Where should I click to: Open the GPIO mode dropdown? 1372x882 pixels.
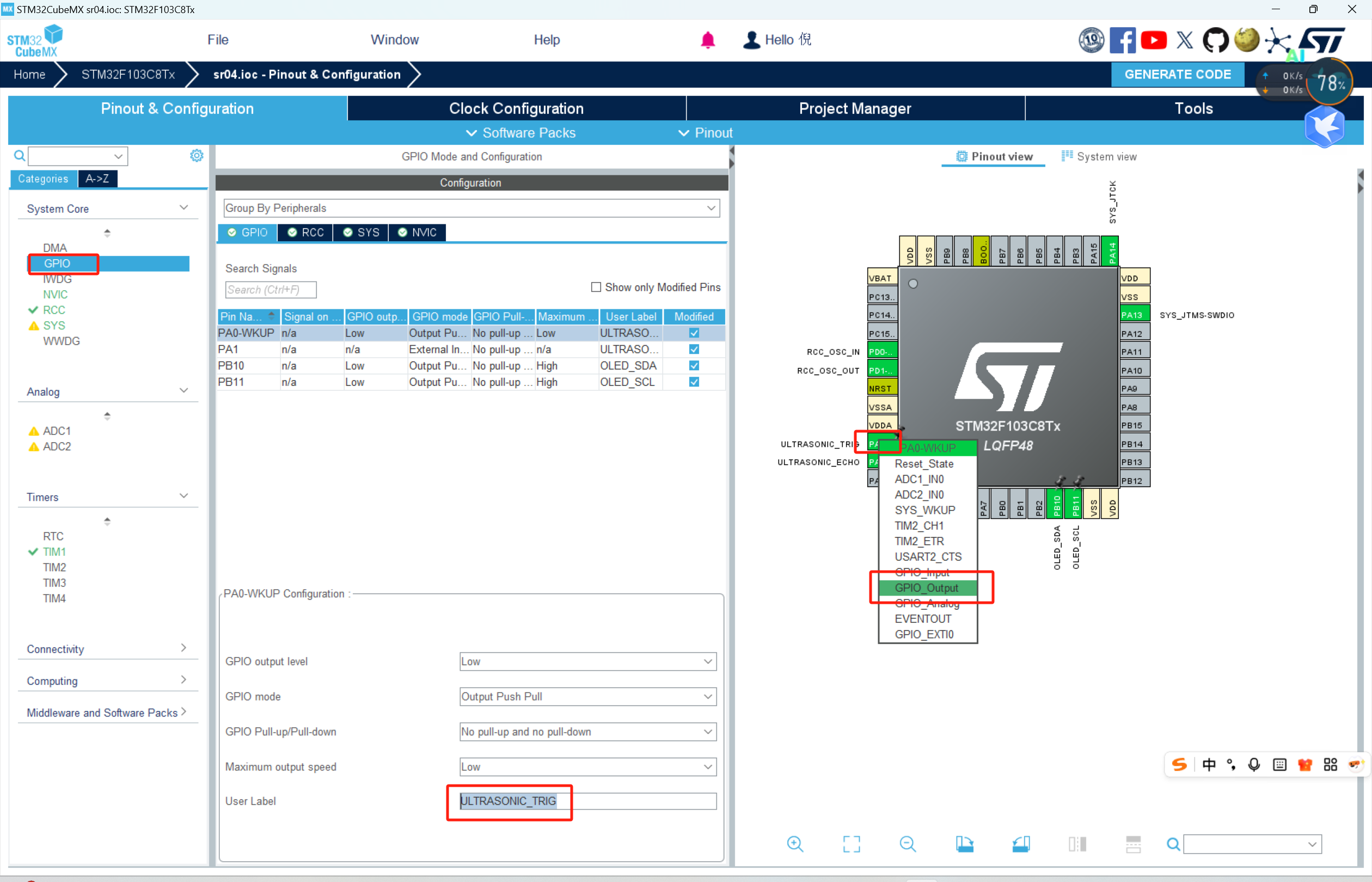coord(587,696)
